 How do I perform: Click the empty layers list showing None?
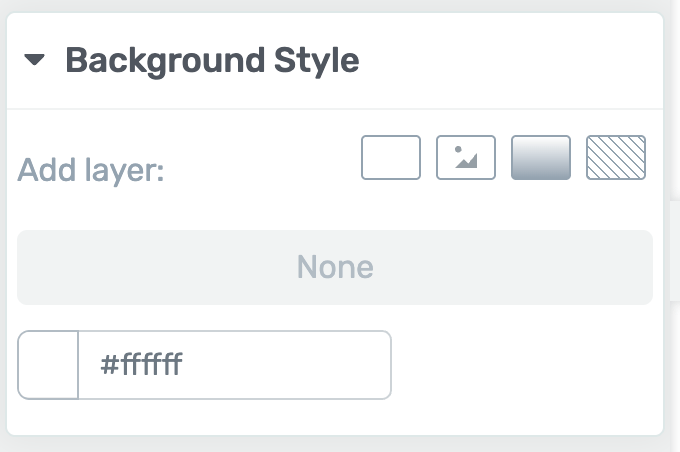tap(335, 267)
